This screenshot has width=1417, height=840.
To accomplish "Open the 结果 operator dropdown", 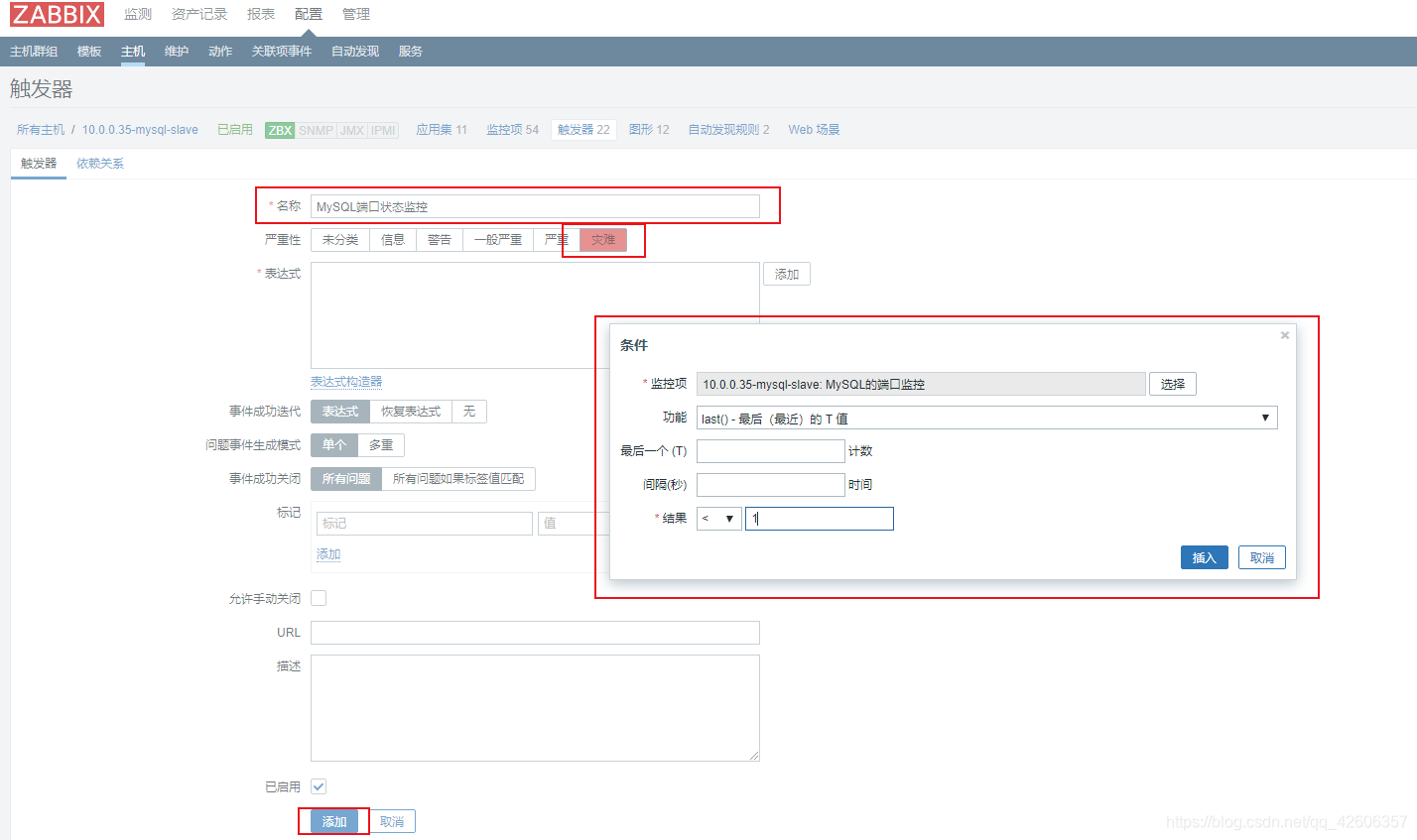I will pos(719,519).
